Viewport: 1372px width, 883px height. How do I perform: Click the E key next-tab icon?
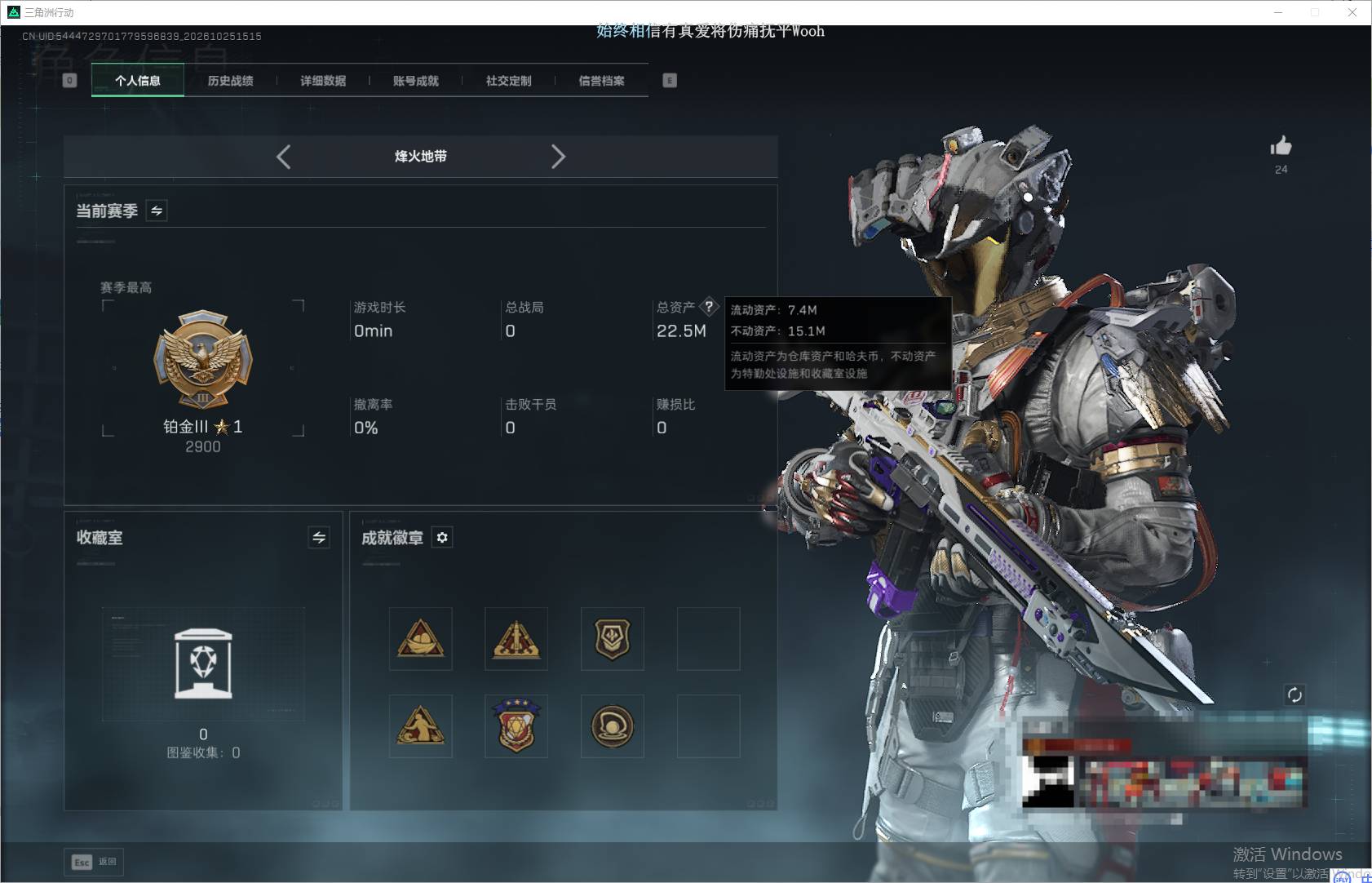point(670,80)
